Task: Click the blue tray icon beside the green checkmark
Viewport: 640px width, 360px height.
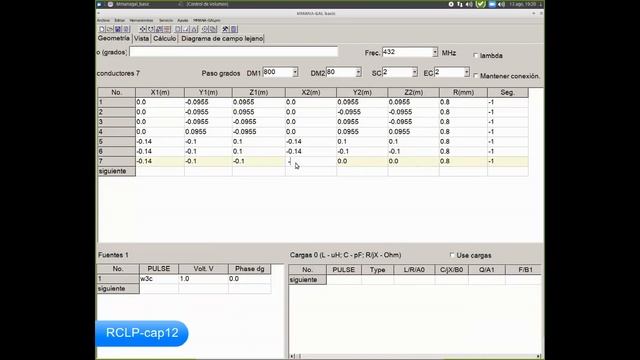Action: (x=492, y=4)
